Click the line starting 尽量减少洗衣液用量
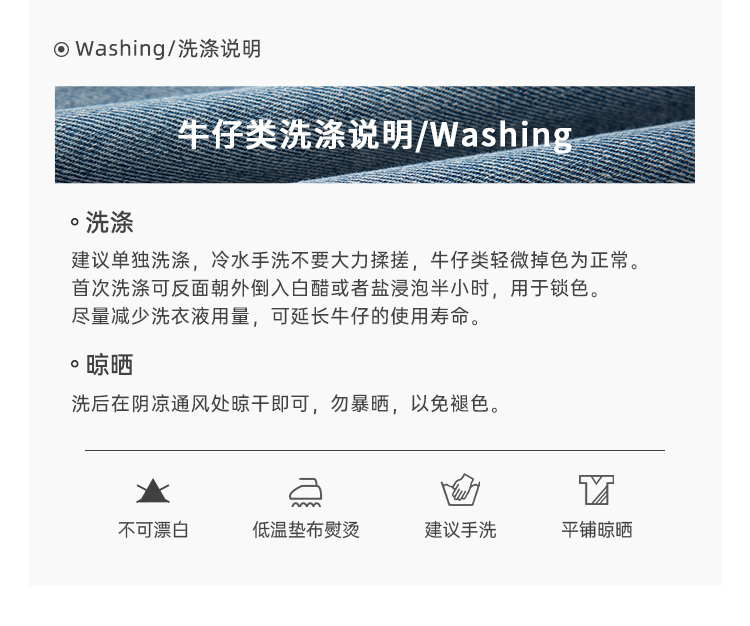750x626 pixels. coord(276,316)
